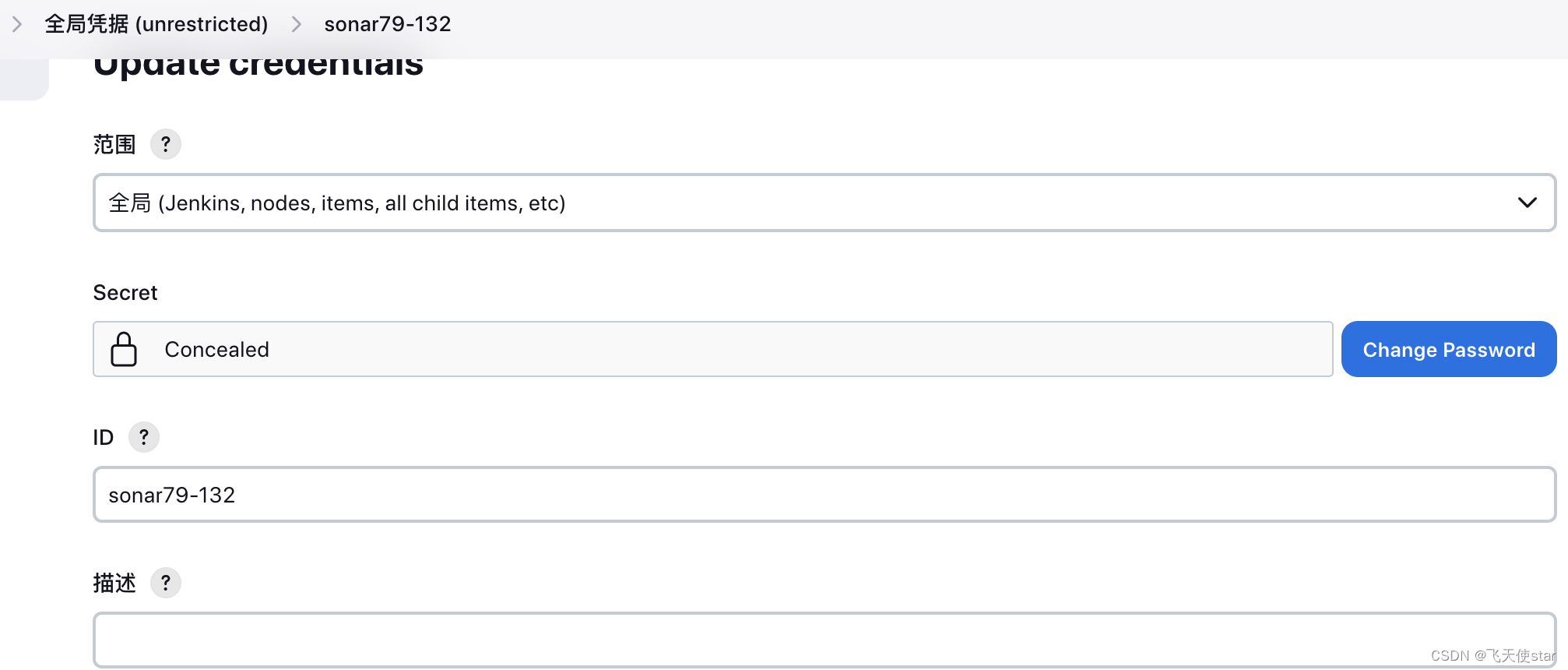This screenshot has width=1568, height=670.
Task: Navigate to 全局凭据 (unrestricted) breadcrumb
Action: pos(156,23)
